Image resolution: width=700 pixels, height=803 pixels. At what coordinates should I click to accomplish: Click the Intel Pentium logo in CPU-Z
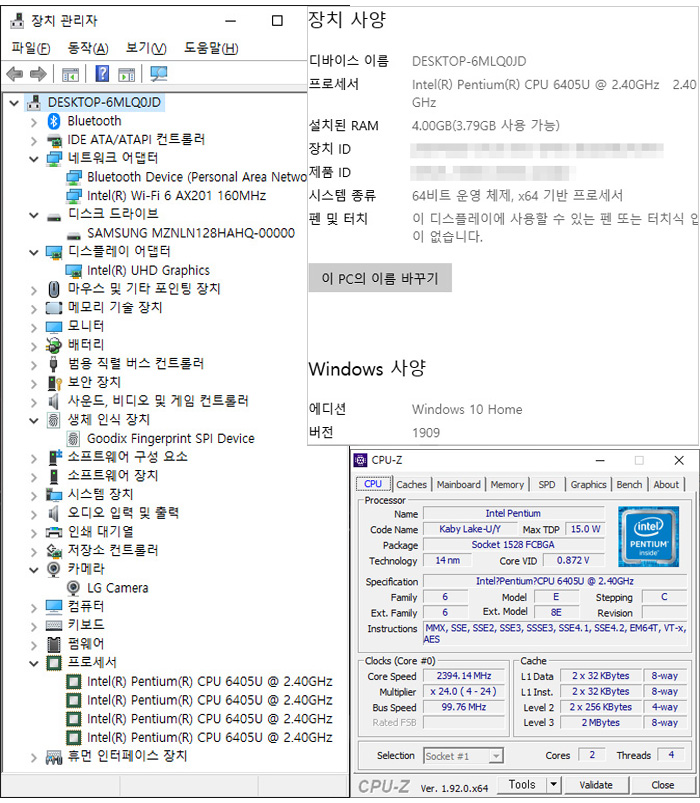pos(648,536)
